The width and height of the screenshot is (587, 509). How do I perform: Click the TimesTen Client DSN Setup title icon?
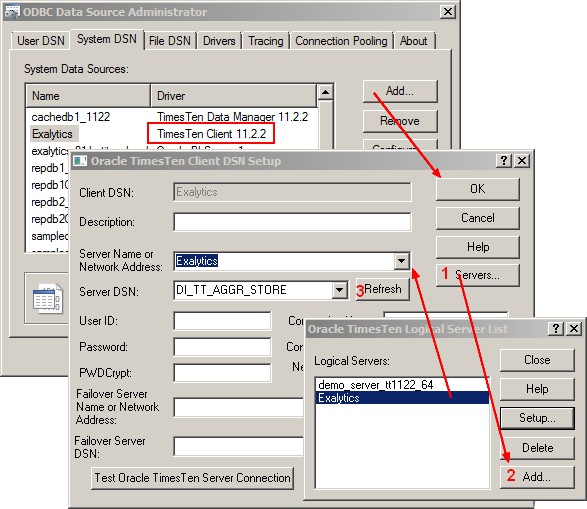80,161
